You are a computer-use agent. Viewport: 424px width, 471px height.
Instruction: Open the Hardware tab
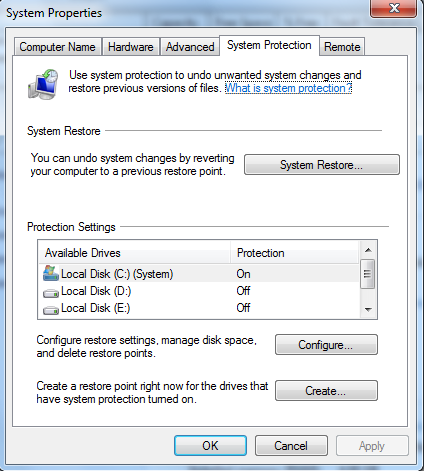pos(131,47)
